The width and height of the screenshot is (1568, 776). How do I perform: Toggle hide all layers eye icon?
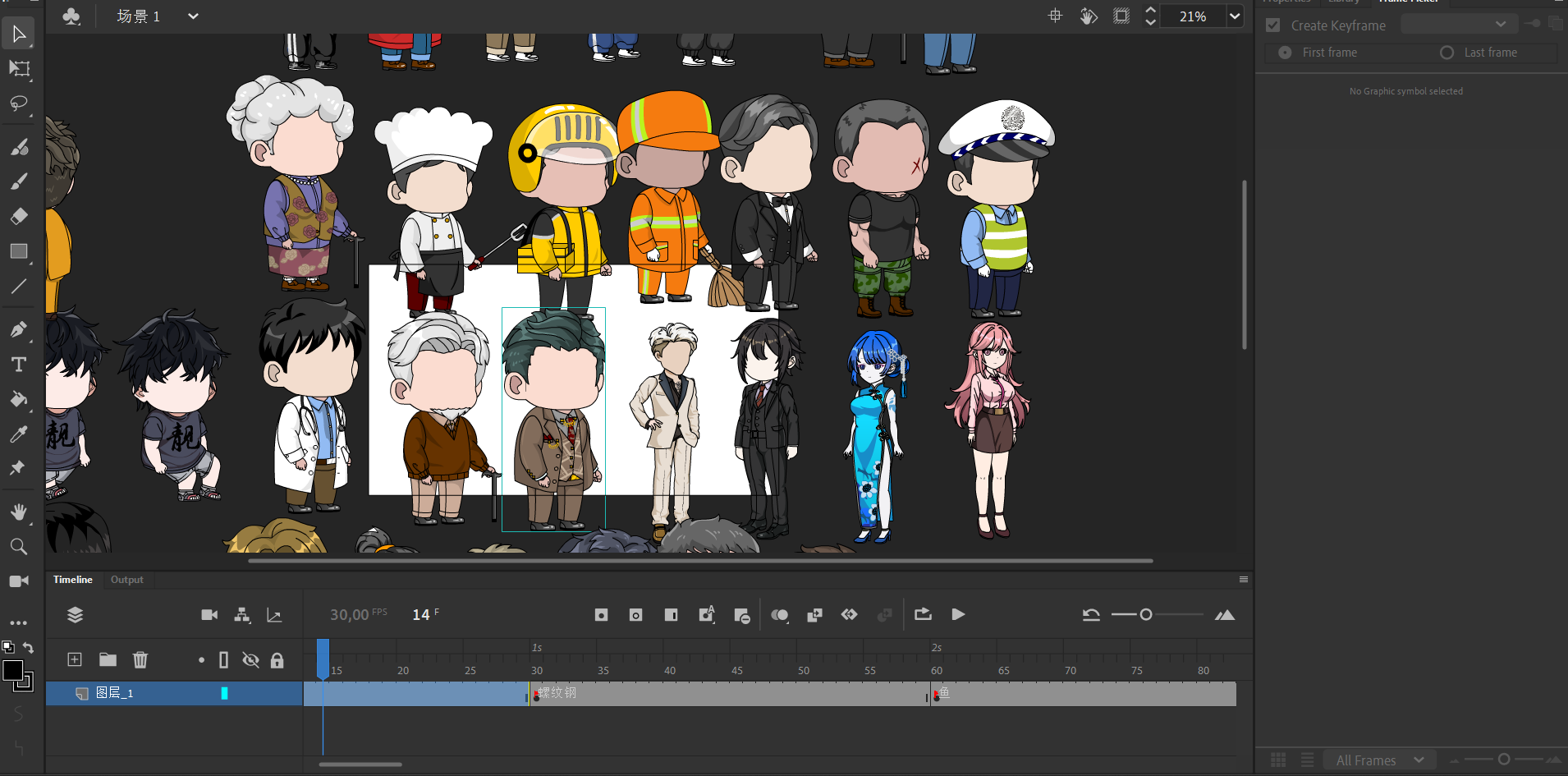coord(250,660)
